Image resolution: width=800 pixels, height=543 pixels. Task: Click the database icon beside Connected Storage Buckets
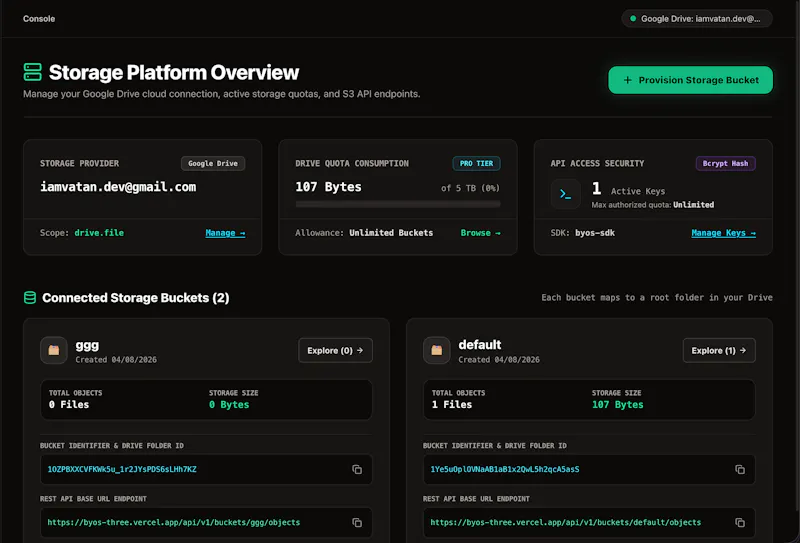click(30, 298)
